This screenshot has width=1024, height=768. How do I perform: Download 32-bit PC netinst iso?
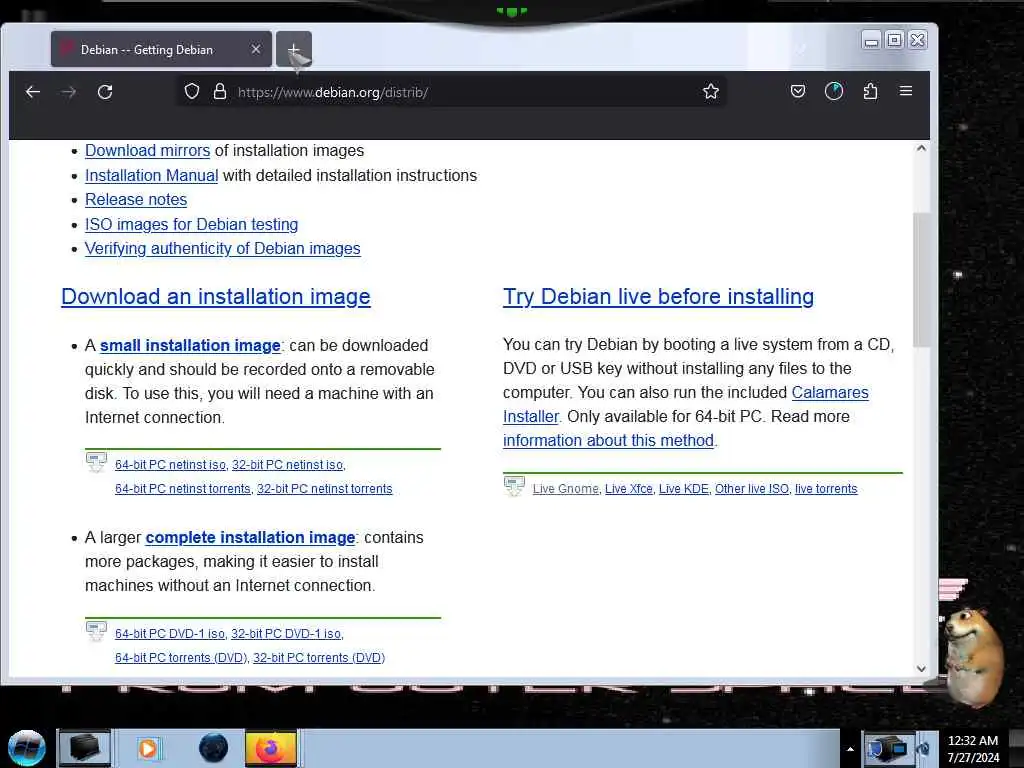pos(287,465)
